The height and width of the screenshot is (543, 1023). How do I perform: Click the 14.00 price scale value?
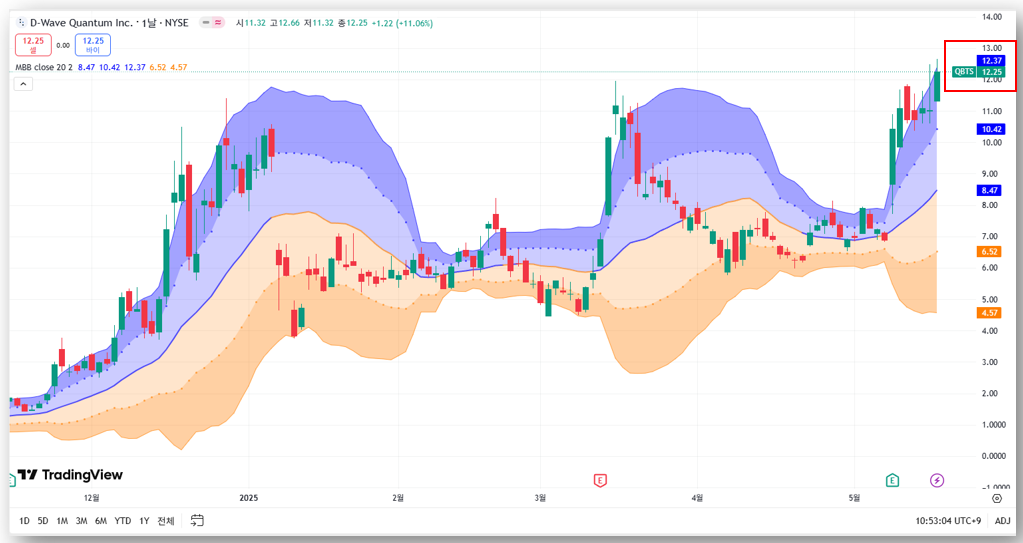coord(992,17)
